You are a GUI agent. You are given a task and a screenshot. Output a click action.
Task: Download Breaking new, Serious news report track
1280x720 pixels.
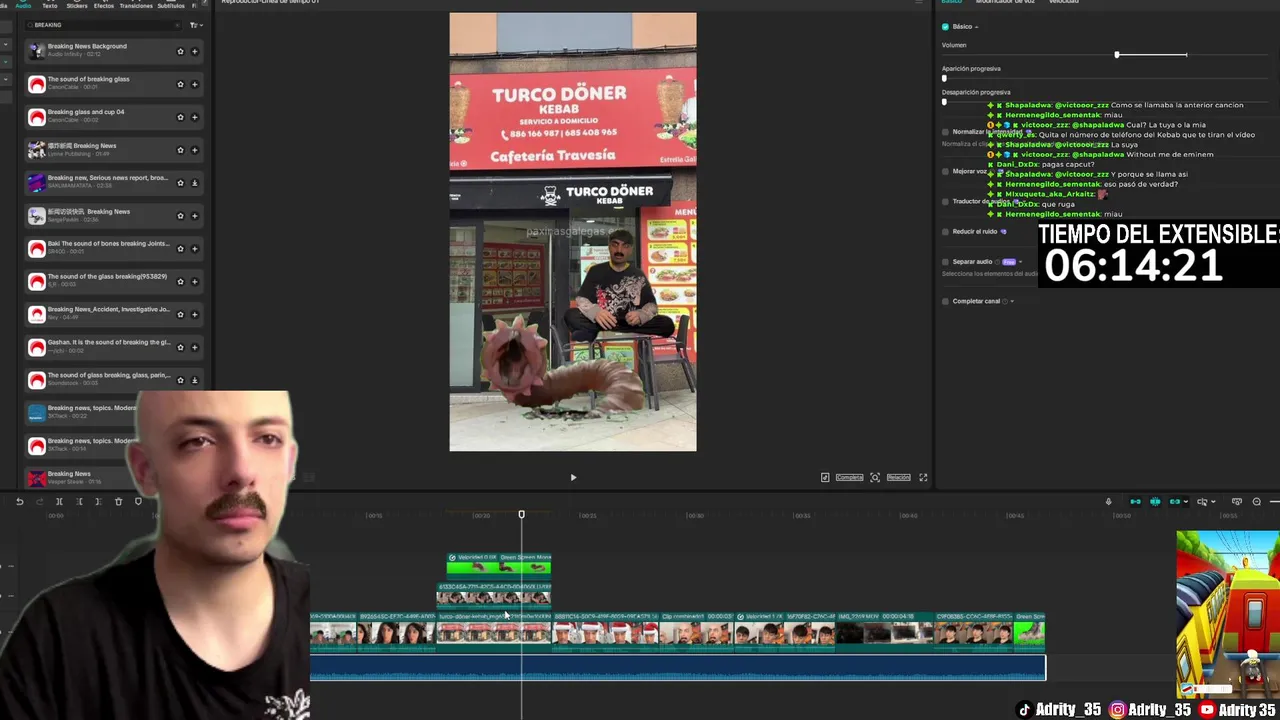click(x=194, y=183)
